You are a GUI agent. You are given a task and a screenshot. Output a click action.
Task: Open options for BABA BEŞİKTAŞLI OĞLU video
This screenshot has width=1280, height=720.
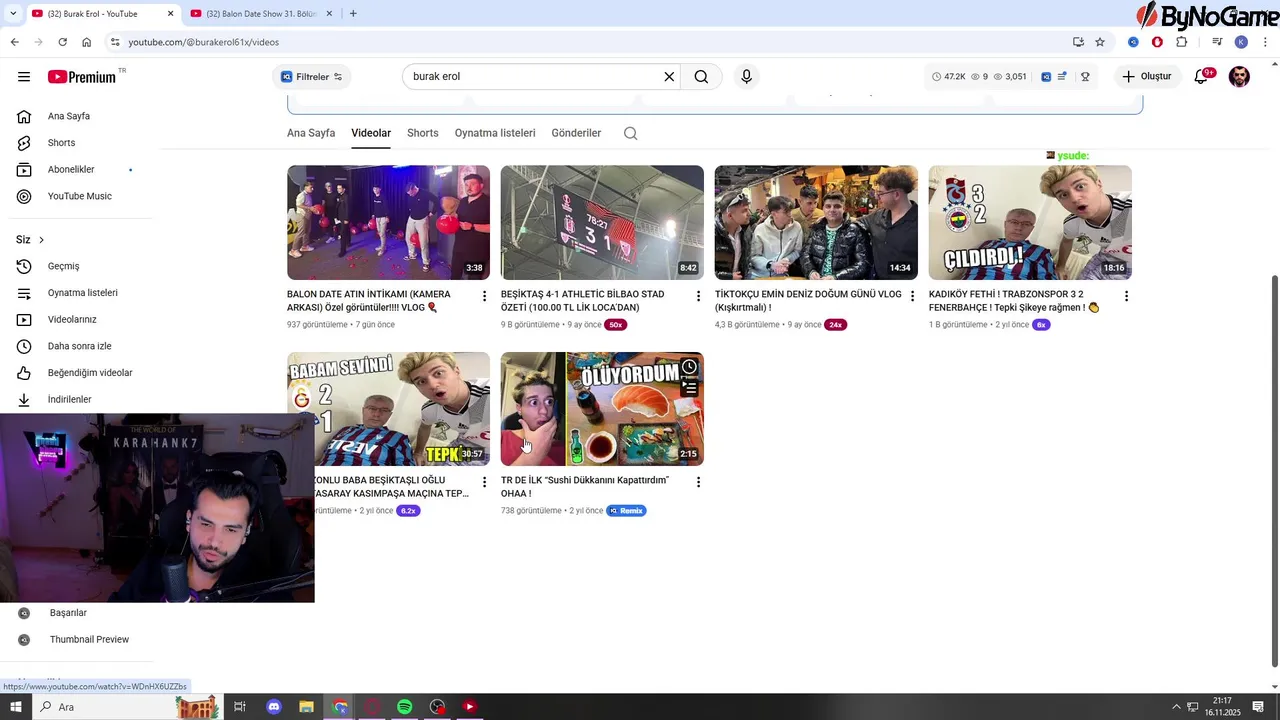[484, 482]
